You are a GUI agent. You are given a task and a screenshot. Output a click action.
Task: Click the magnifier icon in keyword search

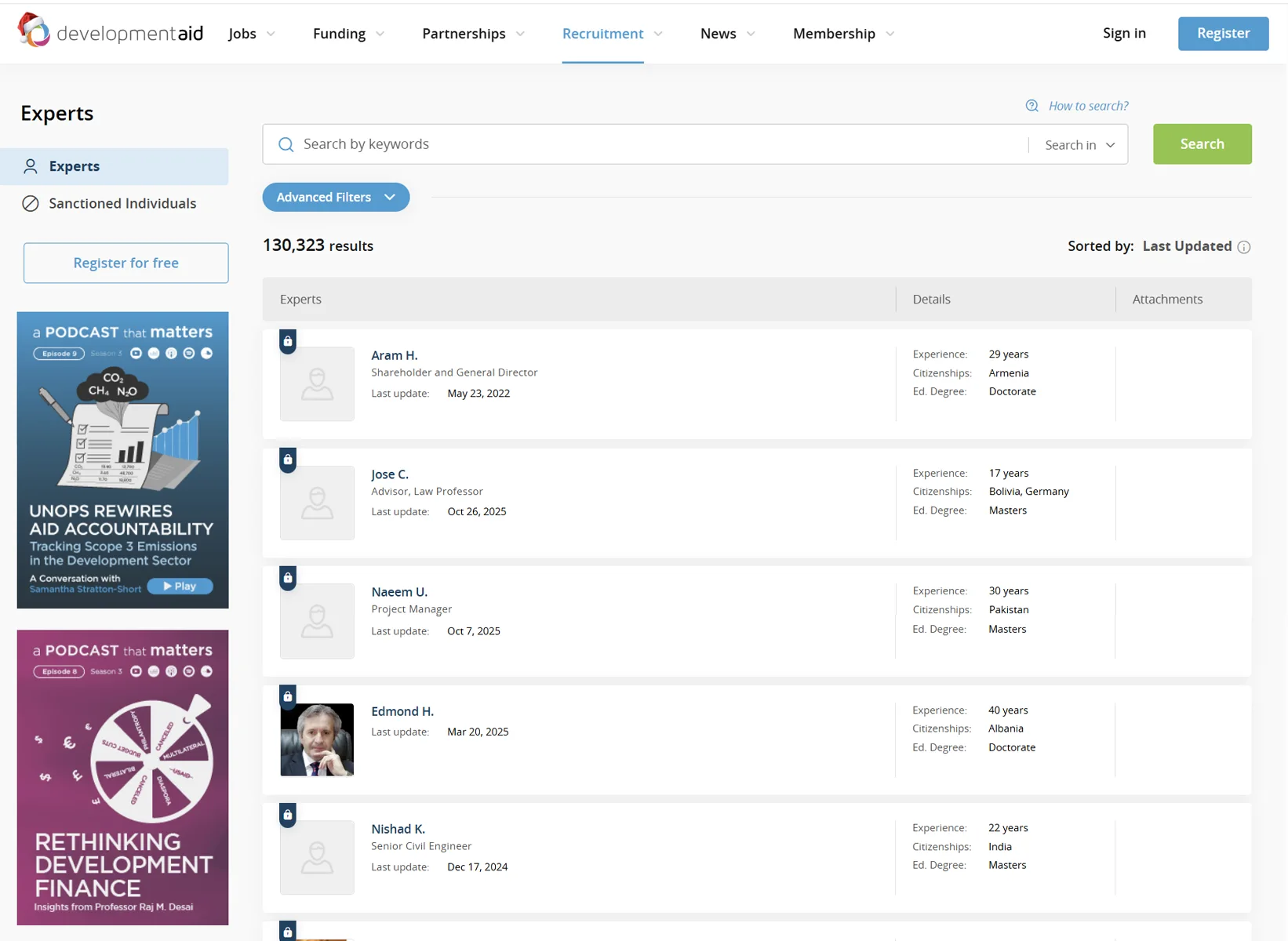pyautogui.click(x=286, y=144)
